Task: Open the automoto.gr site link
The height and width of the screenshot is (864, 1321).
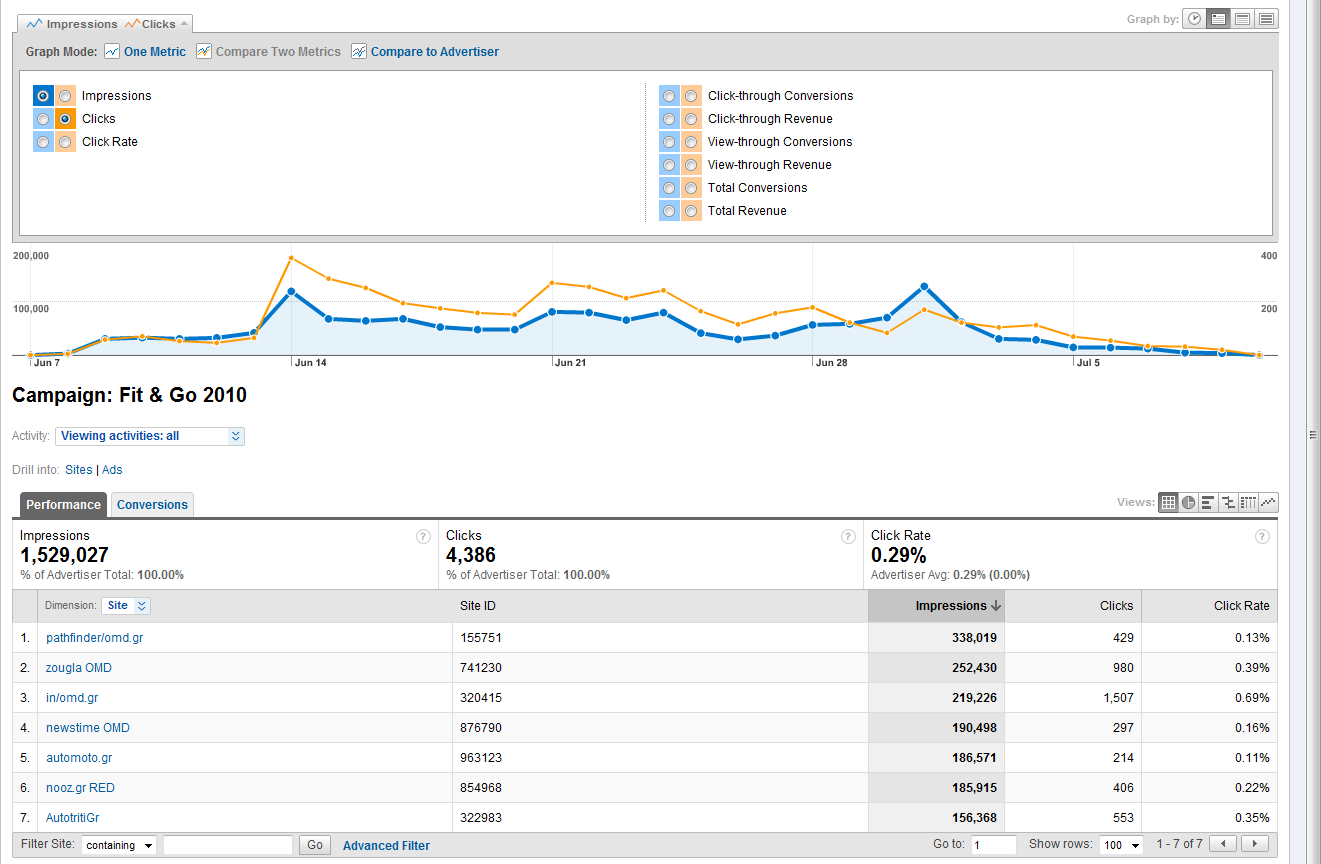Action: click(x=79, y=758)
